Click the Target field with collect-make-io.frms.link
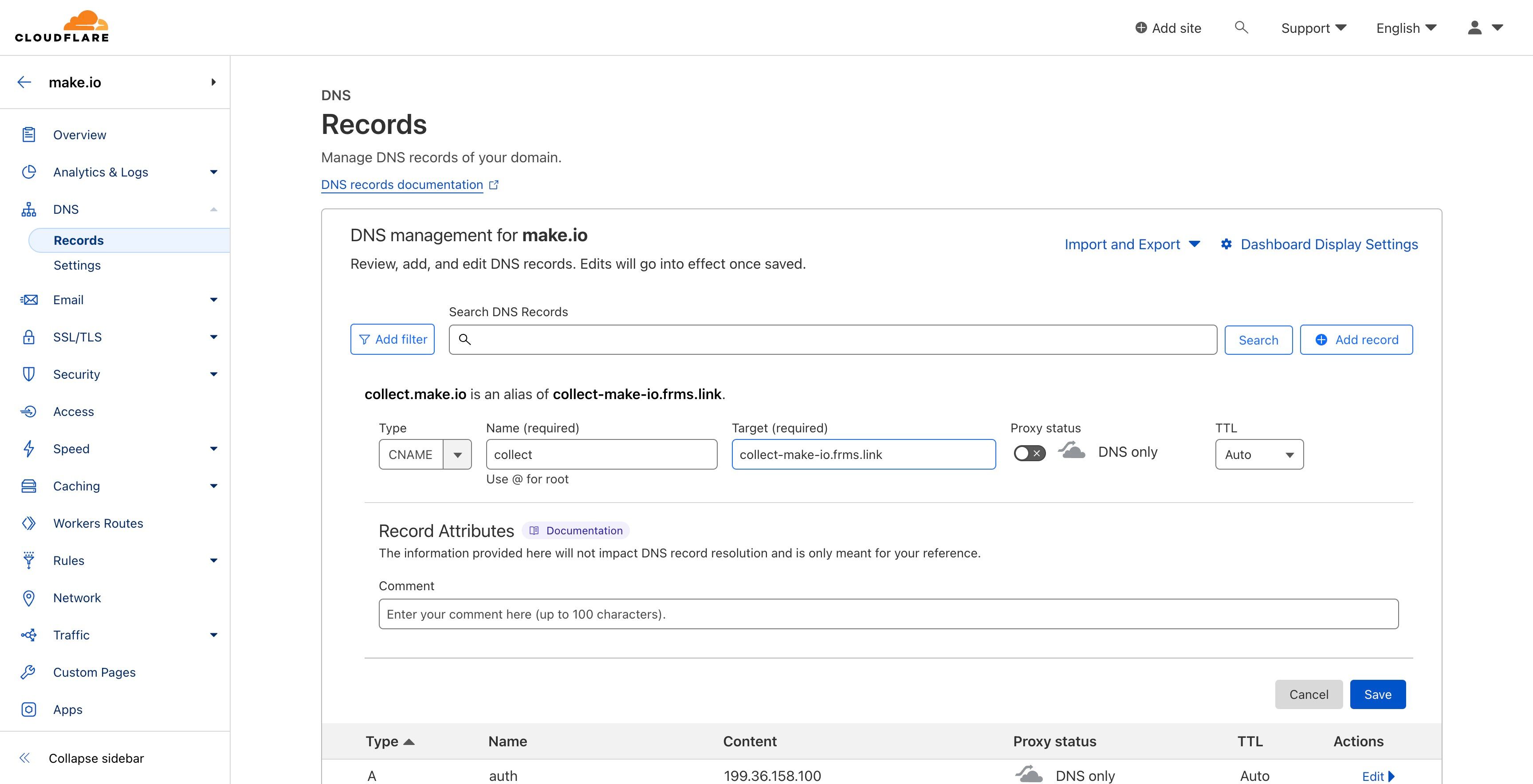Screen dimensions: 1533x784 (x=864, y=455)
